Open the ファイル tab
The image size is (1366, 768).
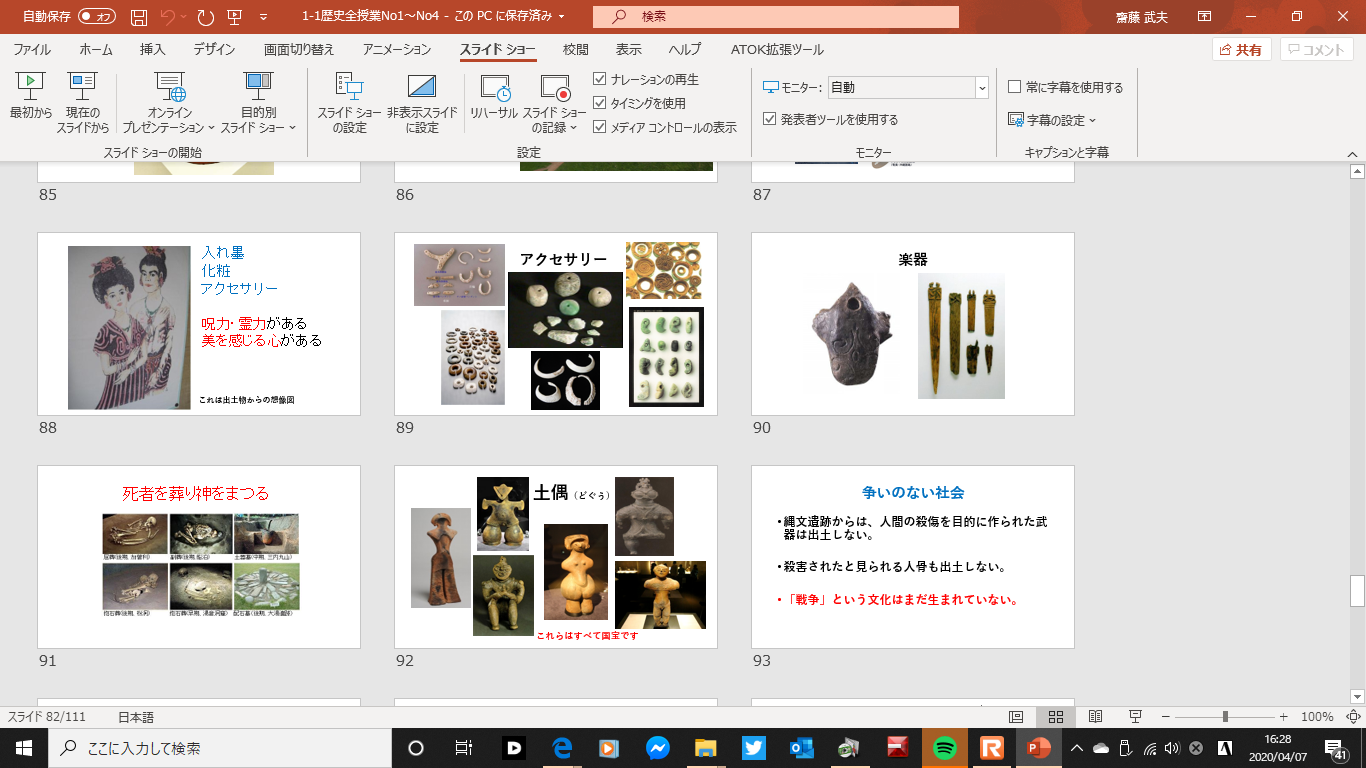32,50
